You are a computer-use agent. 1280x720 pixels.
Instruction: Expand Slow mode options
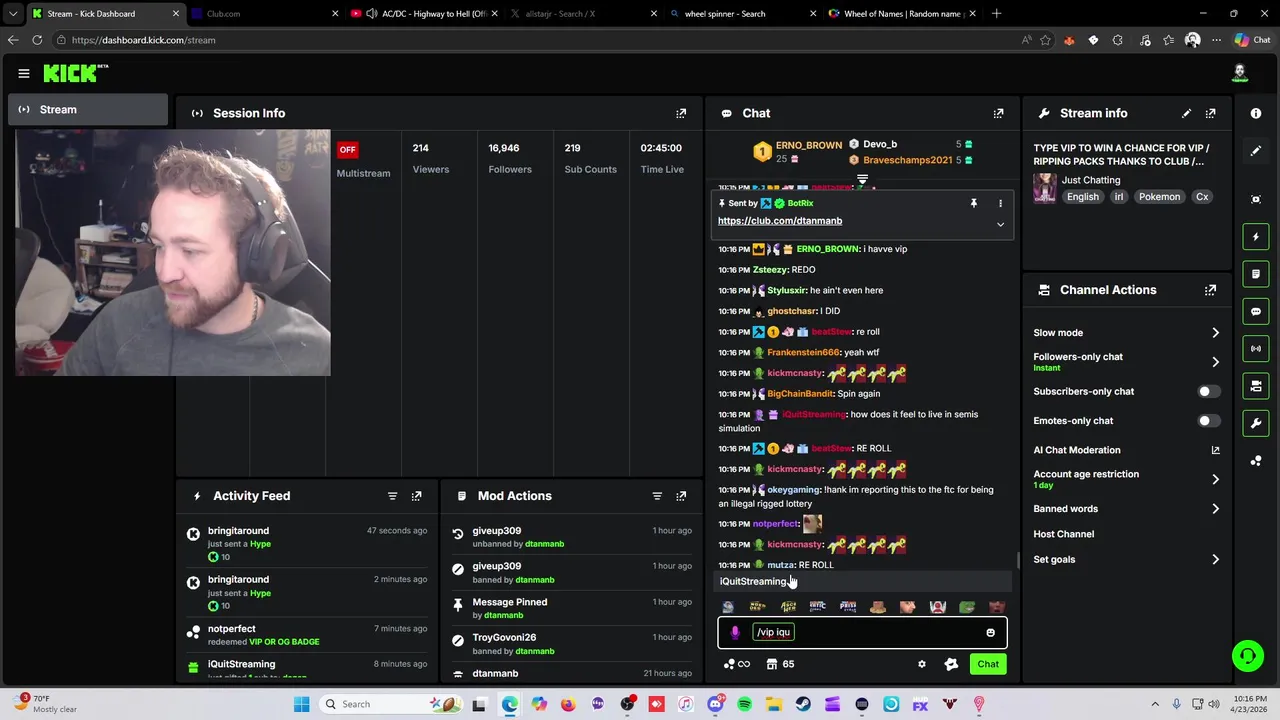coord(1215,333)
